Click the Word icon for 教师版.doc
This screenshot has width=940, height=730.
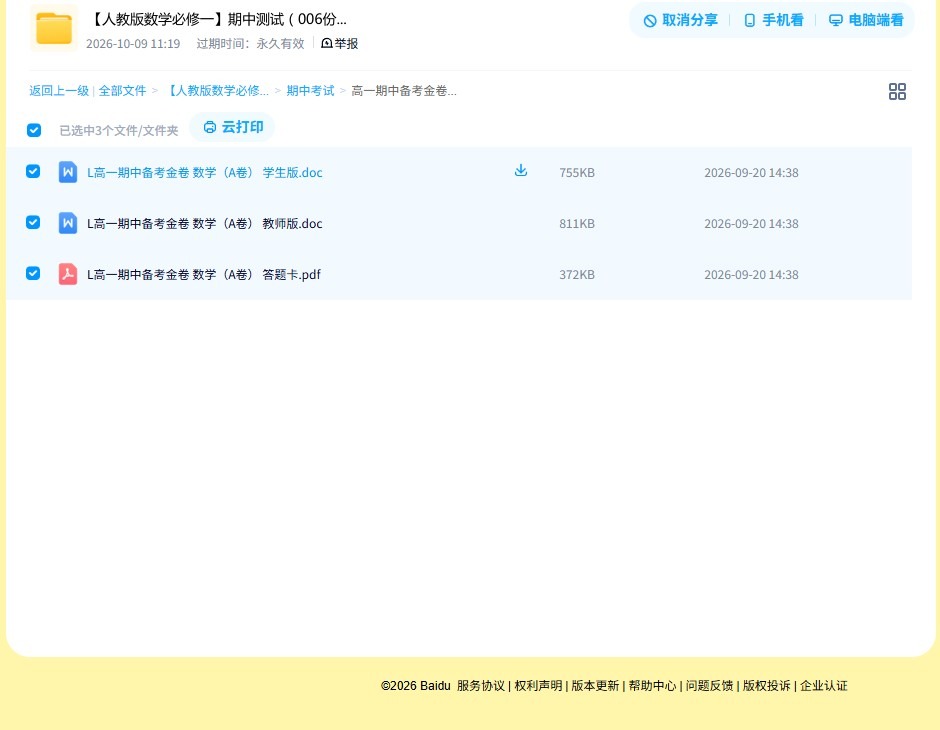68,223
